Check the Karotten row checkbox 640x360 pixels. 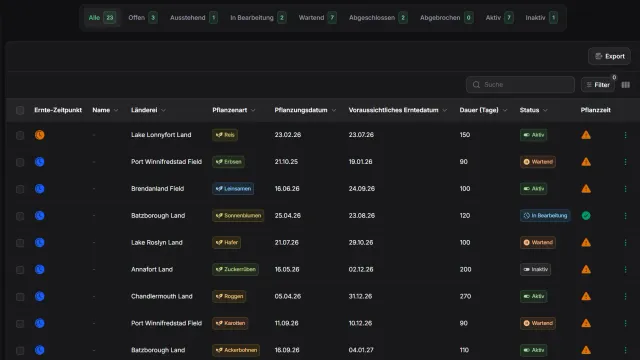(20, 324)
